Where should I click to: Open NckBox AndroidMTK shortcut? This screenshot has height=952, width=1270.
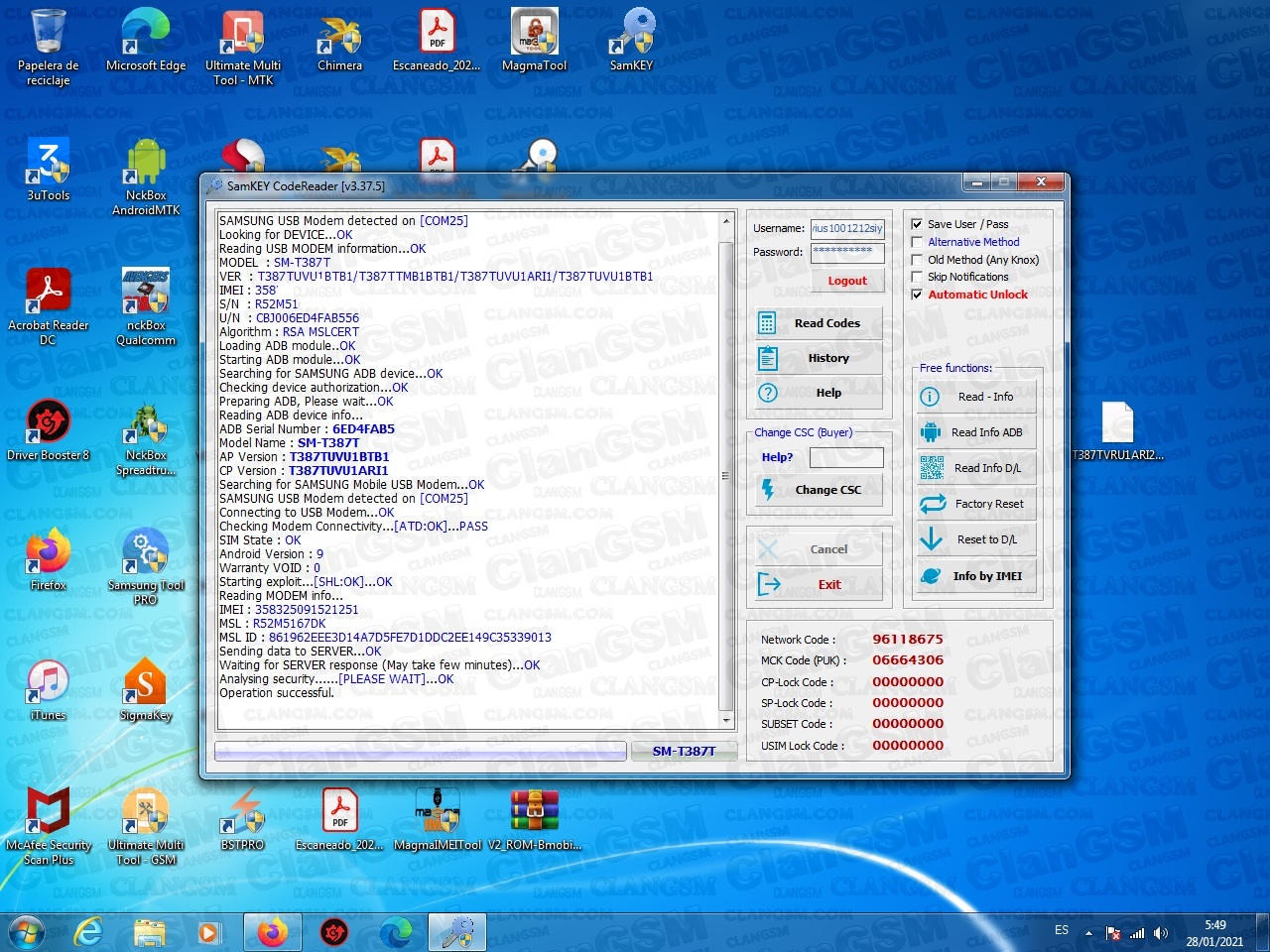146,177
